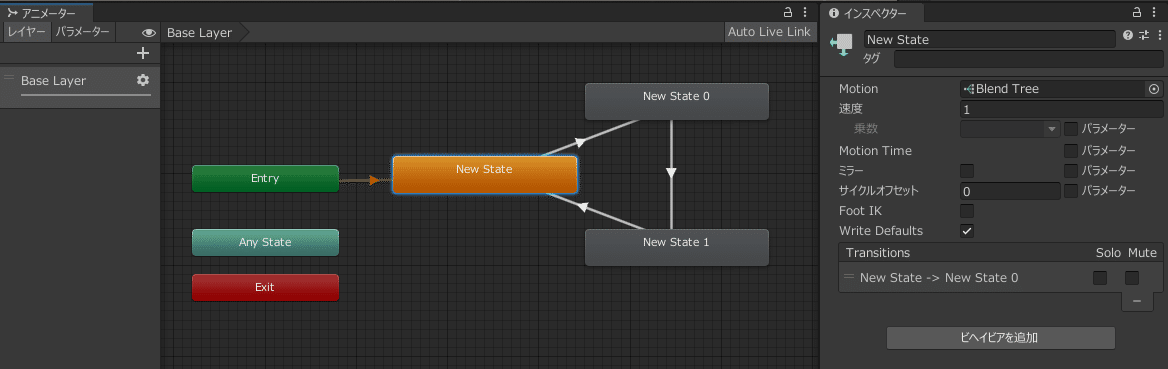The image size is (1168, 369).
Task: Enable Motion Time パラメーター checkbox
Action: (x=1071, y=151)
